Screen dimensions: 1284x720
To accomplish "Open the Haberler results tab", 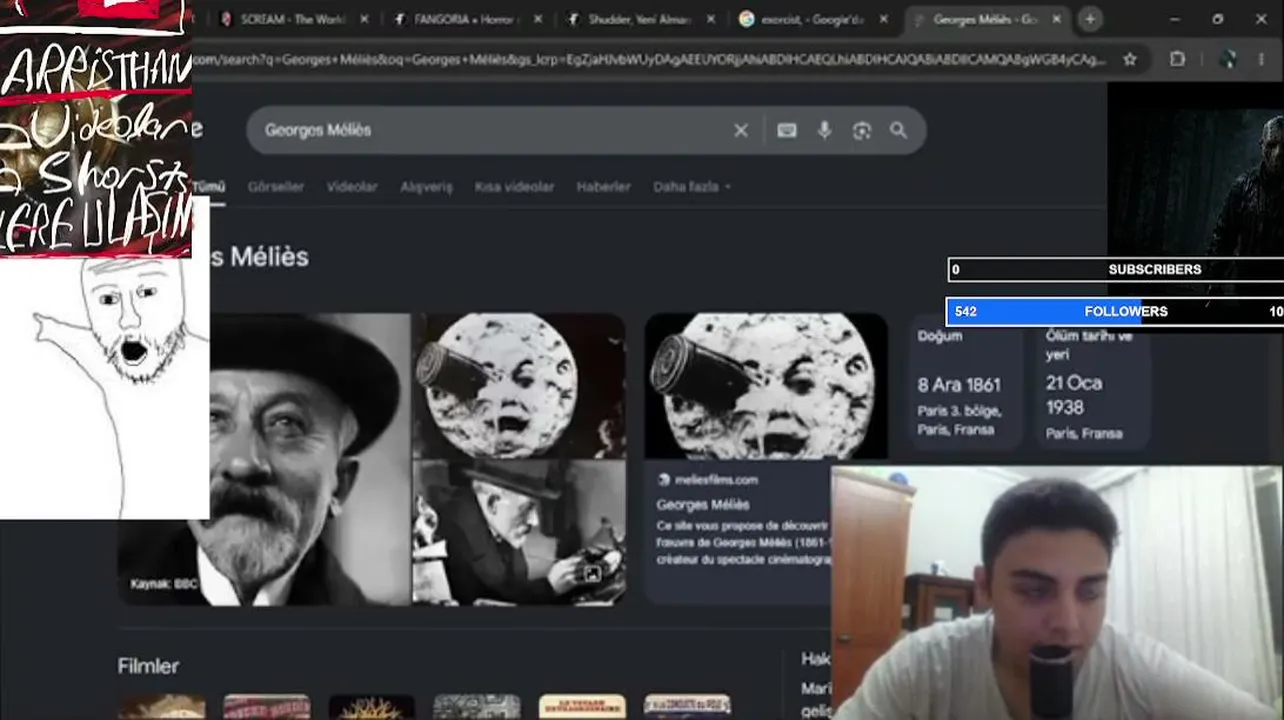I will 603,187.
